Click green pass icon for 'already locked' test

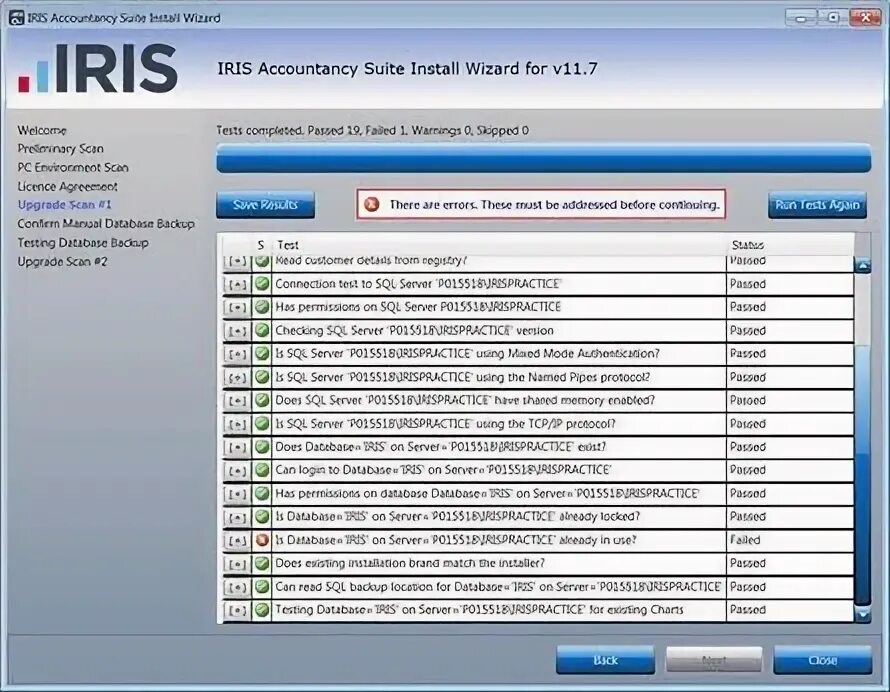[x=262, y=516]
